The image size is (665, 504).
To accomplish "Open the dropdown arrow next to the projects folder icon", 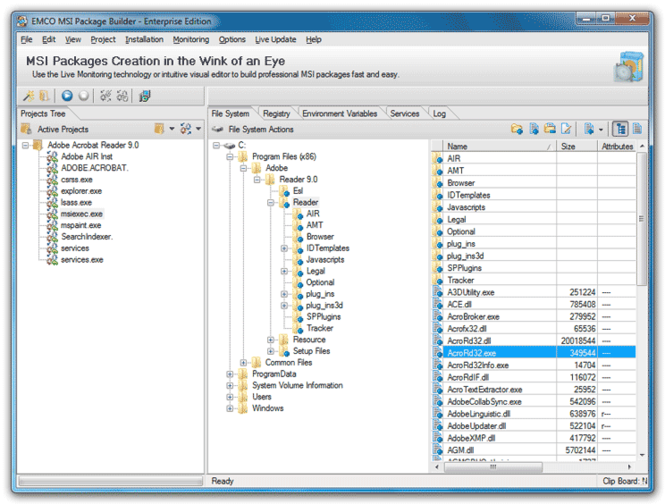I will point(172,129).
